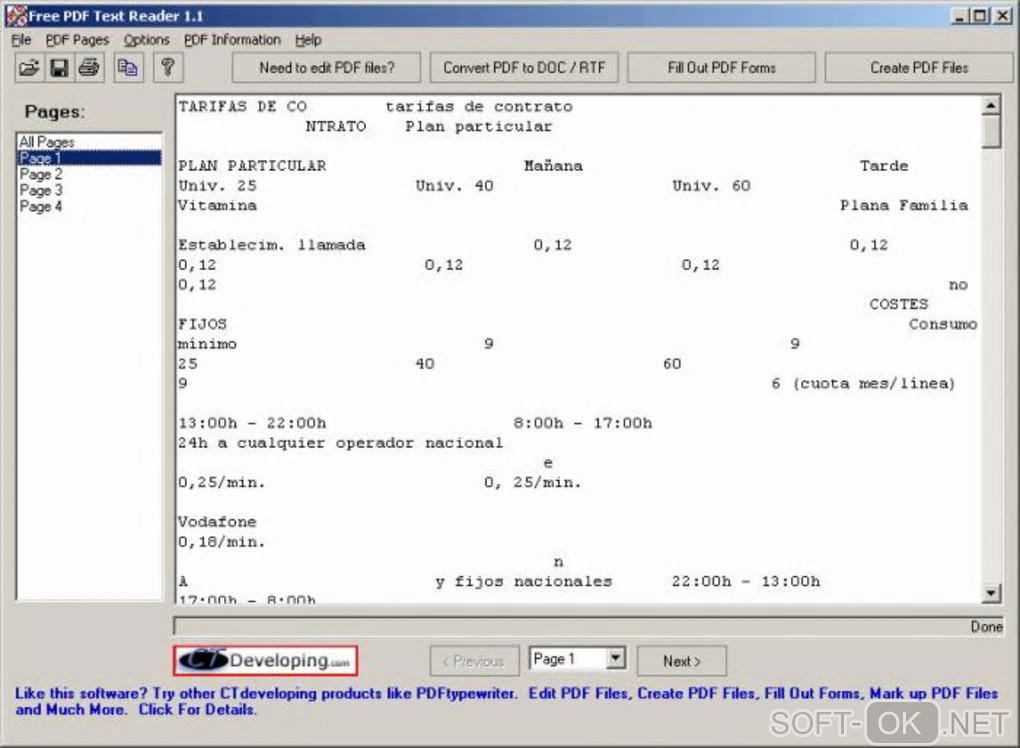Click the text scrollbar up arrow

tap(991, 105)
